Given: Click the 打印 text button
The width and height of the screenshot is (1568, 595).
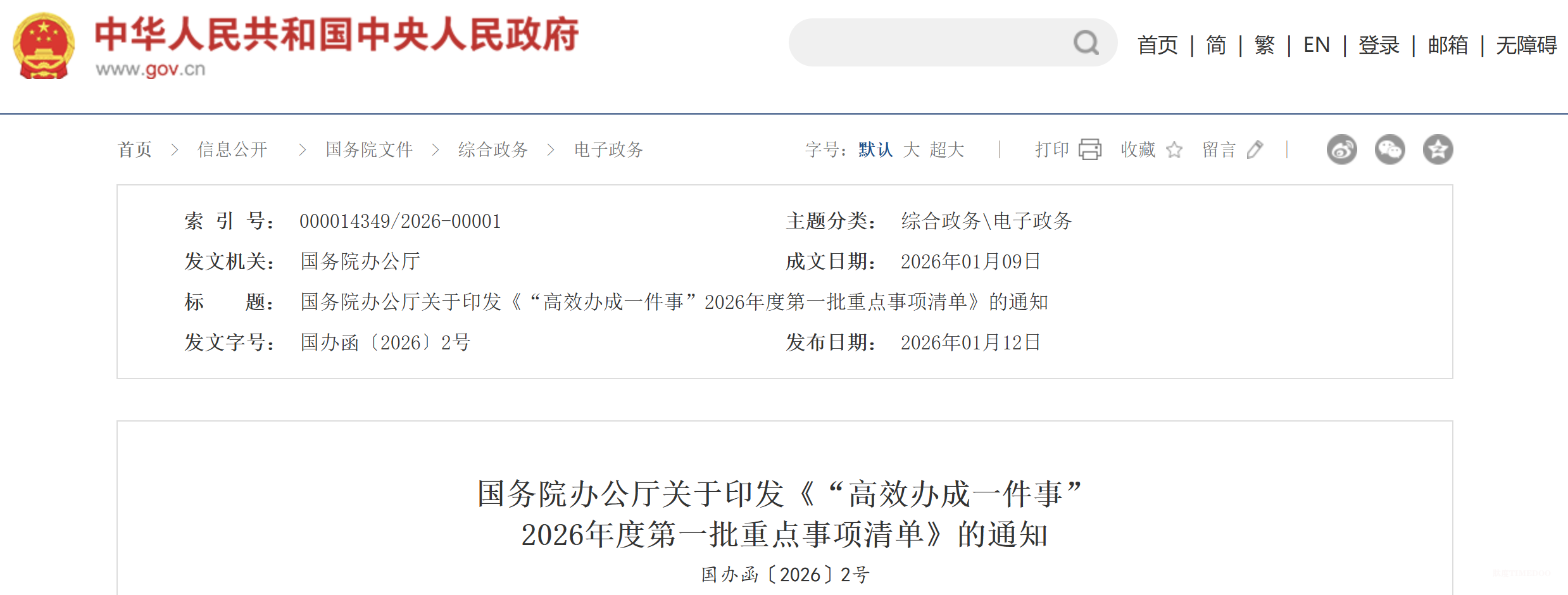Looking at the screenshot, I should pyautogui.click(x=1052, y=150).
